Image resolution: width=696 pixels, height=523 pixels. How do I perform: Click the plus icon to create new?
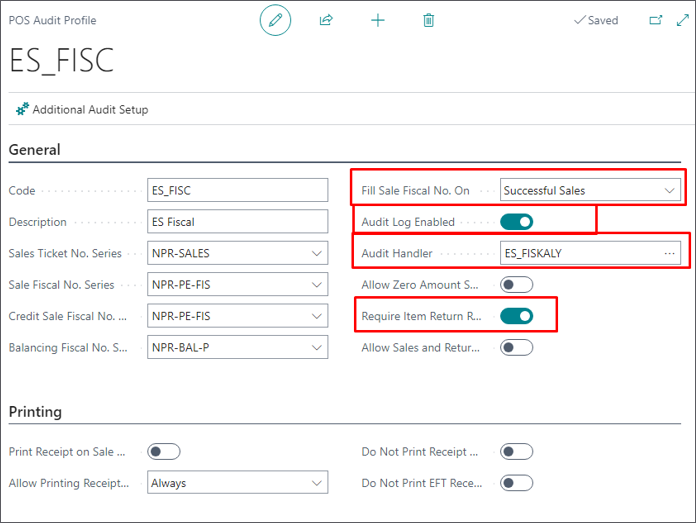pyautogui.click(x=378, y=20)
